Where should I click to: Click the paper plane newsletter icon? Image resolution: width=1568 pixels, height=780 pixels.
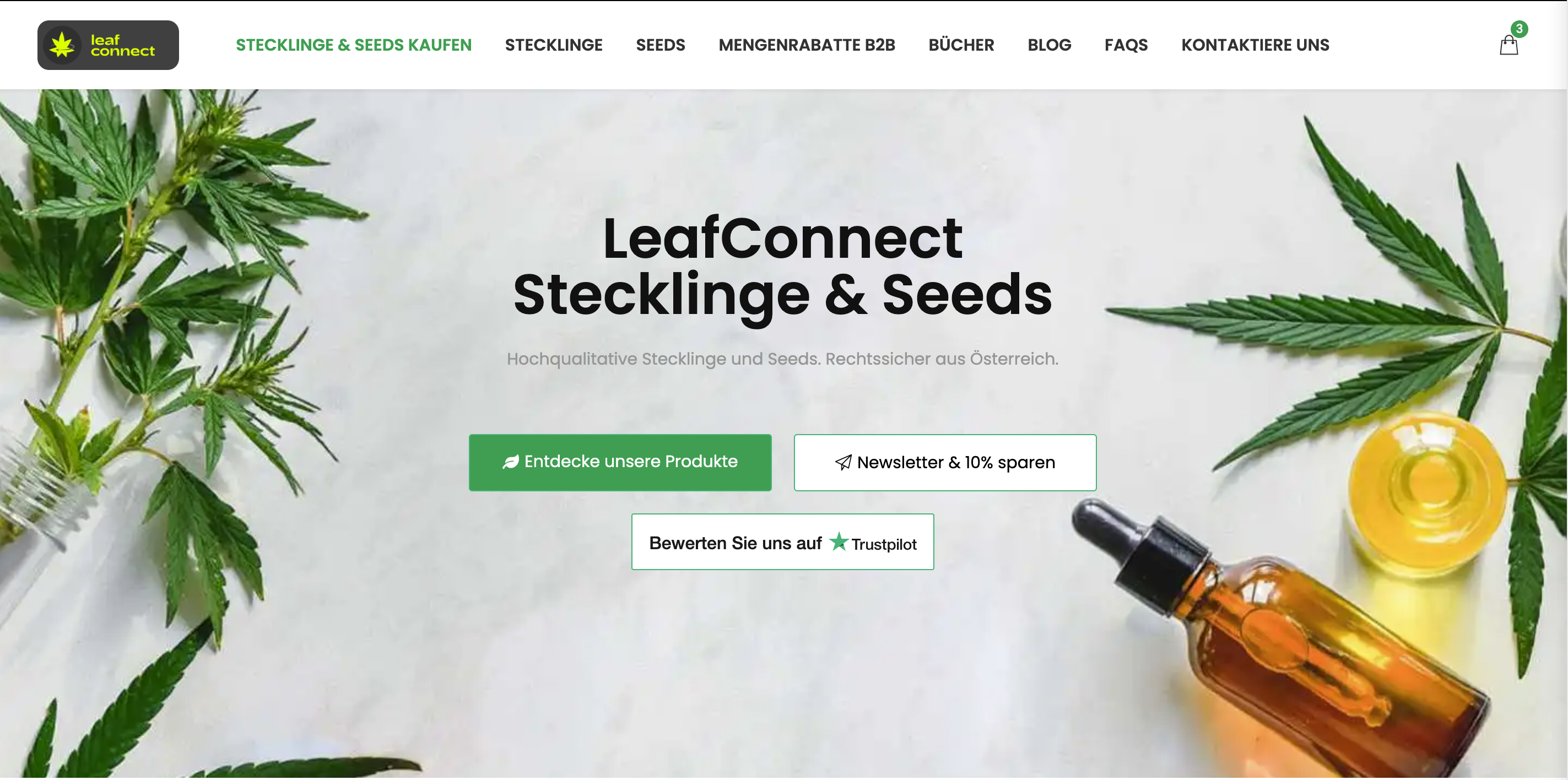[843, 462]
